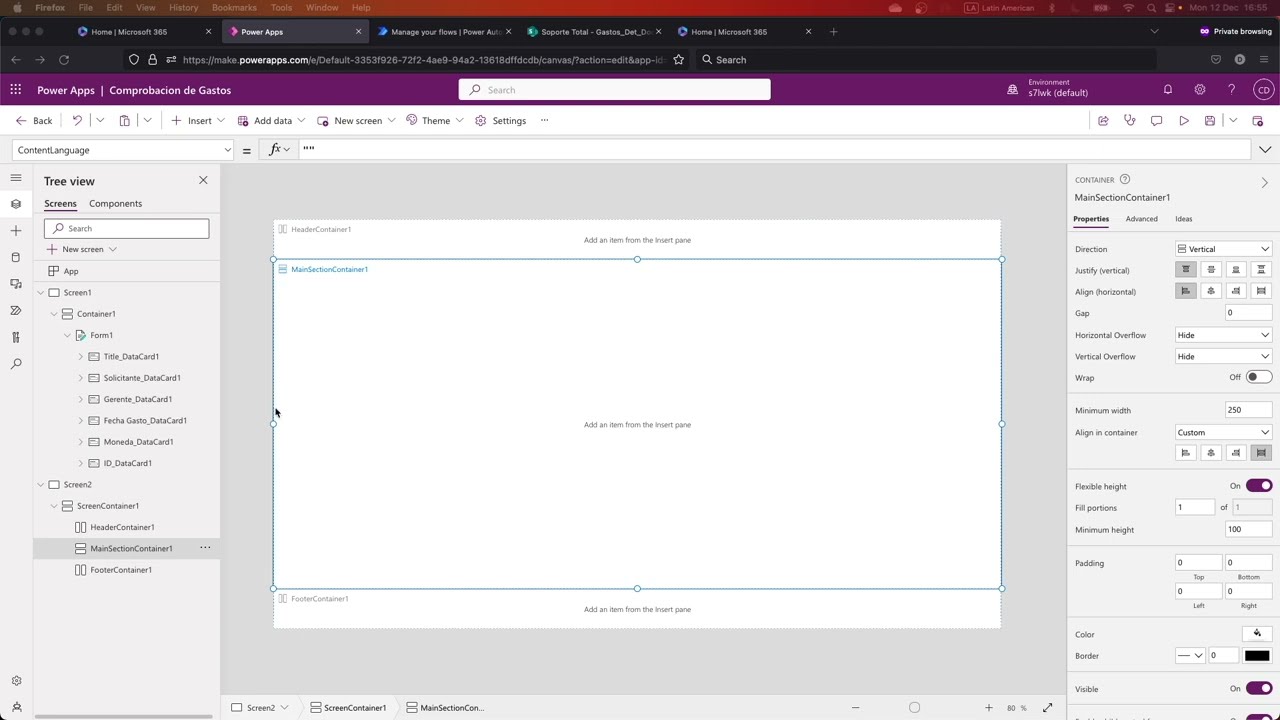Click the fit-to-window expand icon

pos(1047,708)
